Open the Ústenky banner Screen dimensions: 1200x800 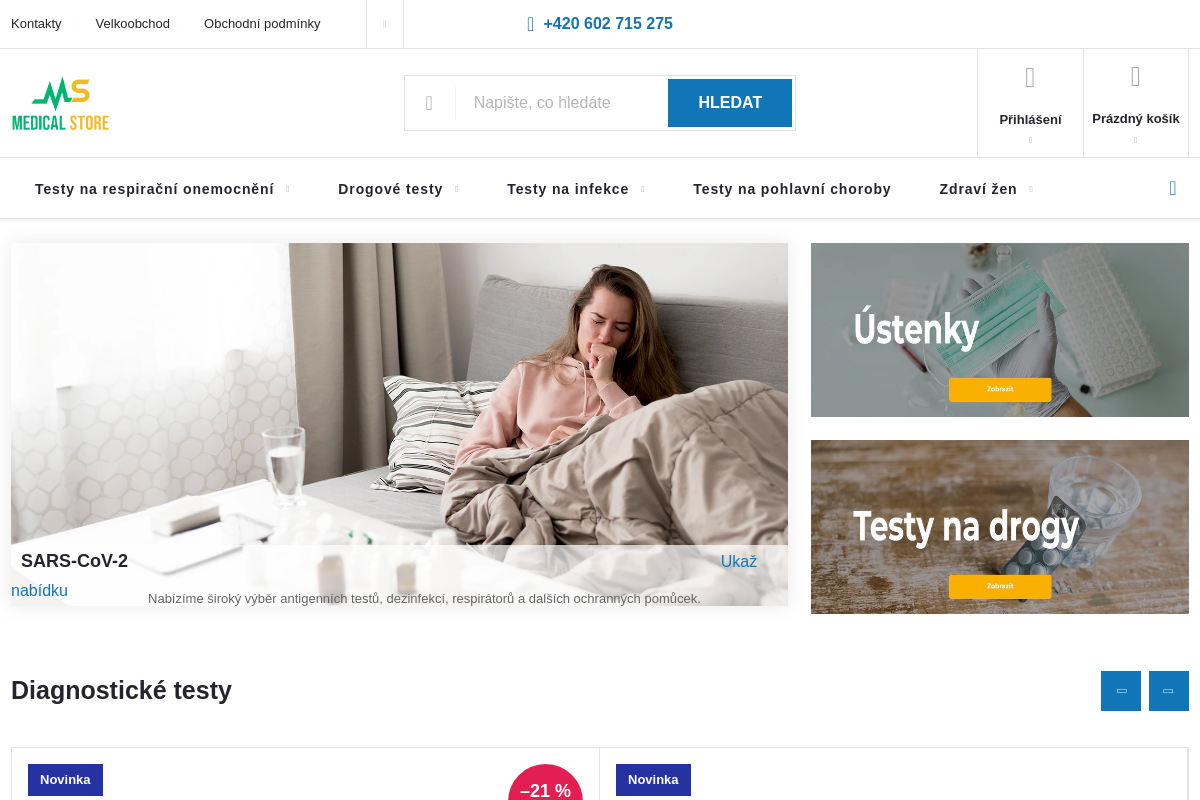(x=1000, y=330)
